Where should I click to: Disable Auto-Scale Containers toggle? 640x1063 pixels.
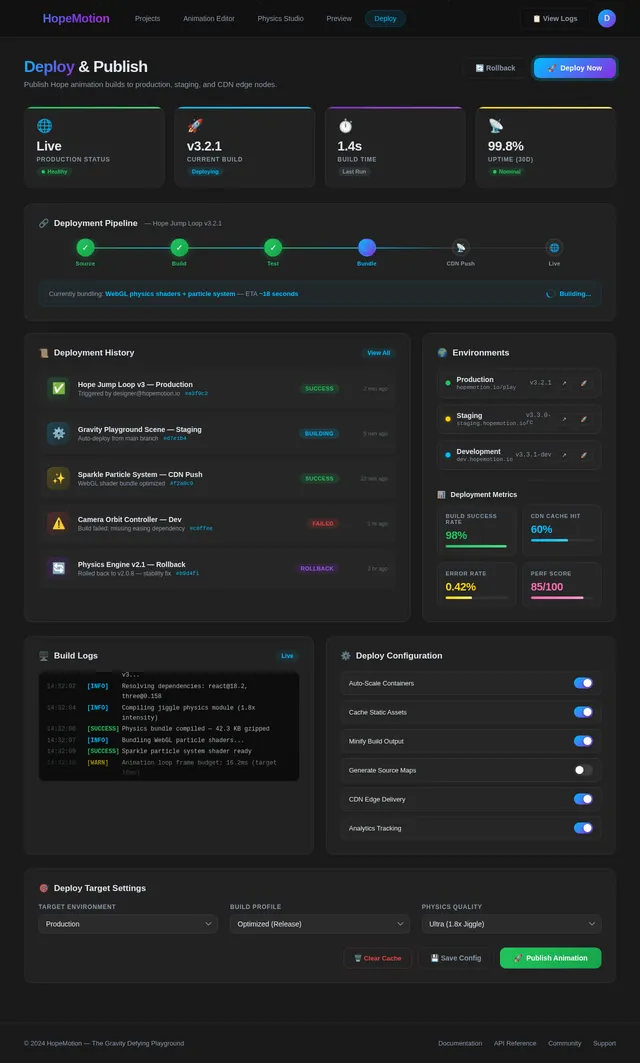point(583,683)
